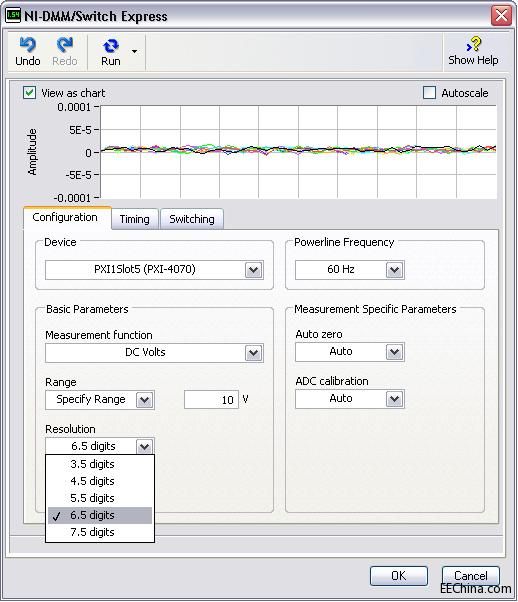Choose 4.5 digits resolution
Viewport: 518px width, 602px height.
coord(100,481)
